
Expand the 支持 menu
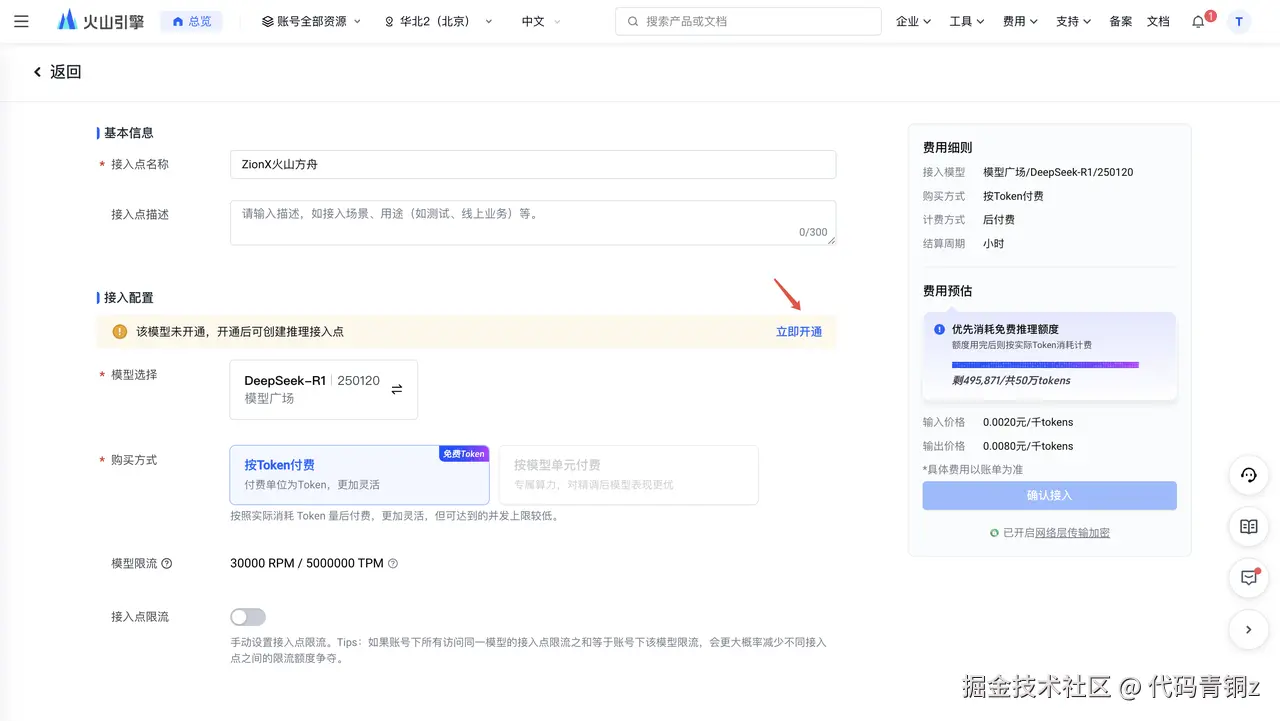pyautogui.click(x=1074, y=21)
